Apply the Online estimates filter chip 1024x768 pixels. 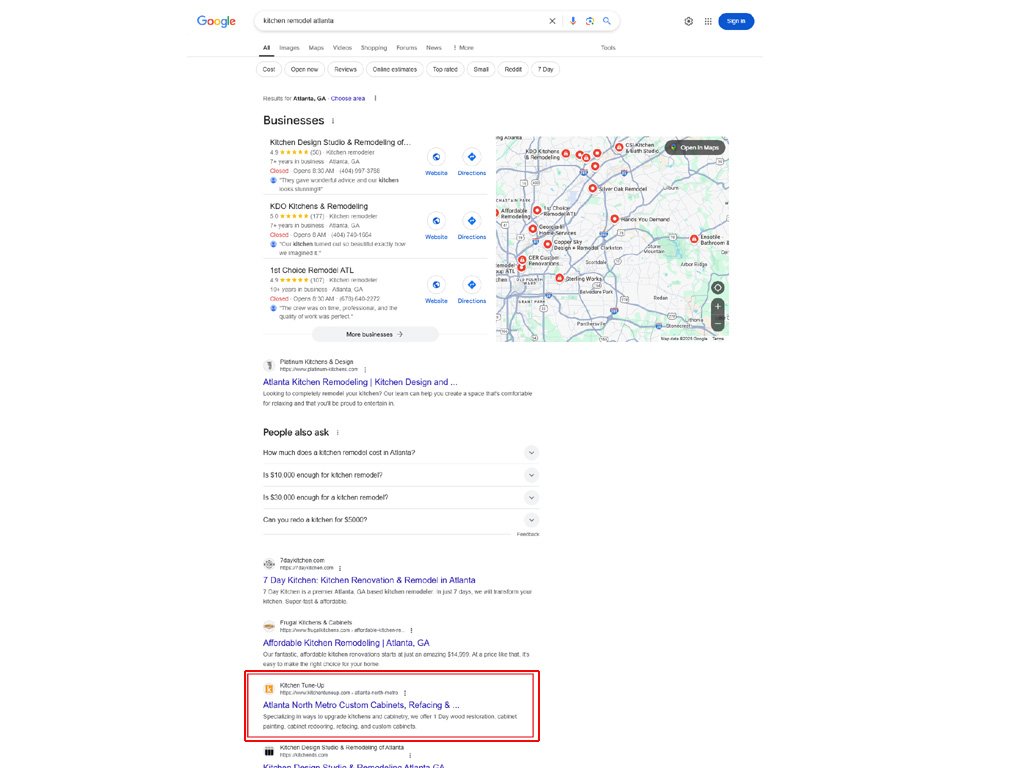[394, 69]
